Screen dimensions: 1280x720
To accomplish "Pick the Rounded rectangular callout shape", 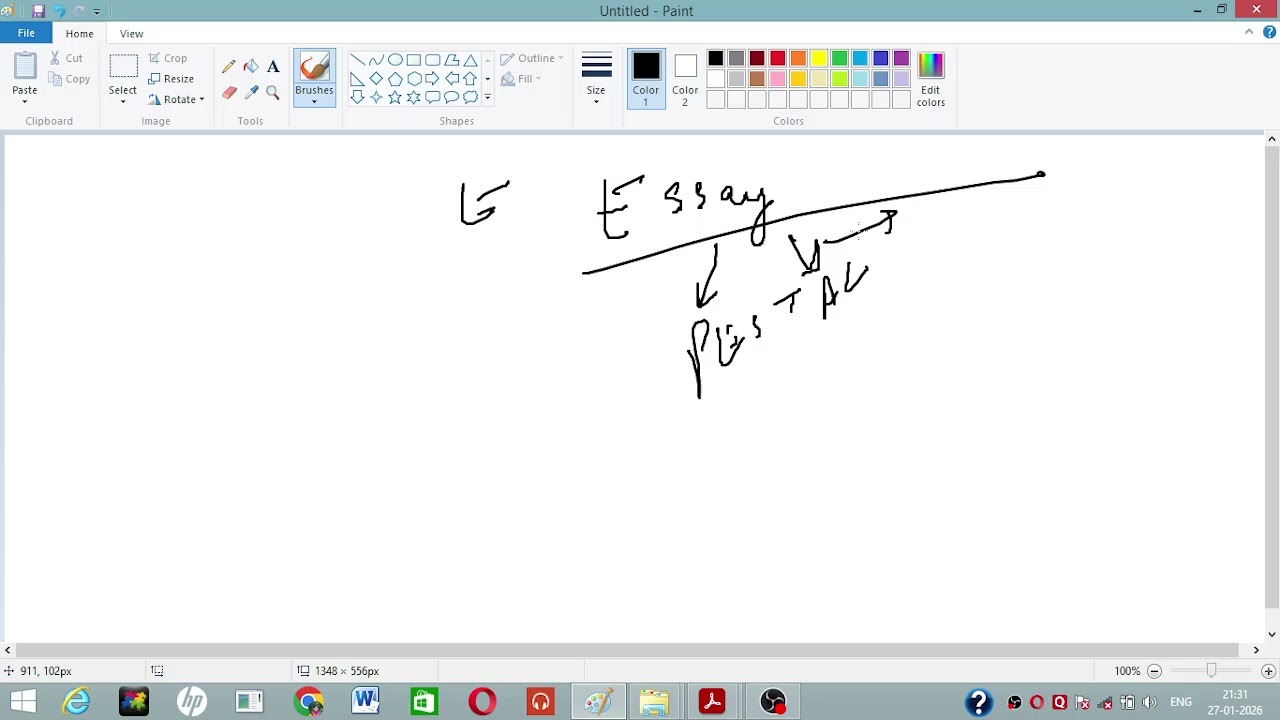I will [433, 98].
